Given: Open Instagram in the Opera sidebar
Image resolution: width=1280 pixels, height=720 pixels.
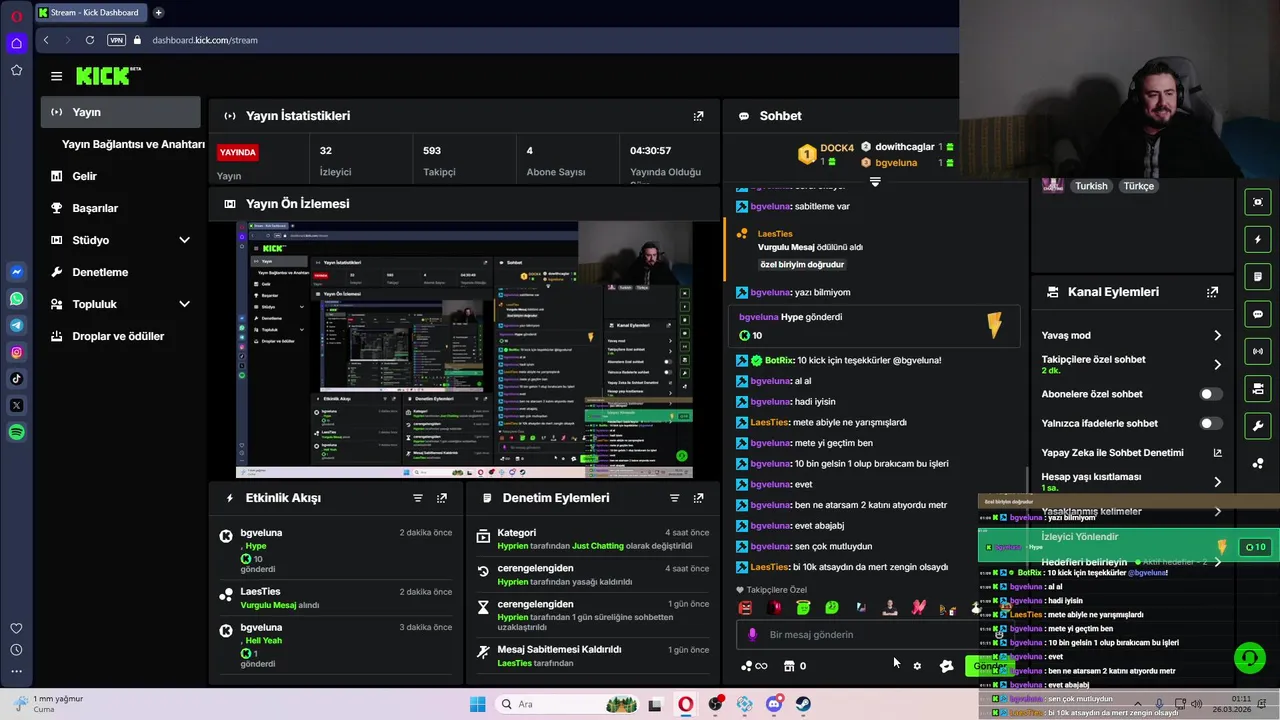Looking at the screenshot, I should pyautogui.click(x=17, y=352).
